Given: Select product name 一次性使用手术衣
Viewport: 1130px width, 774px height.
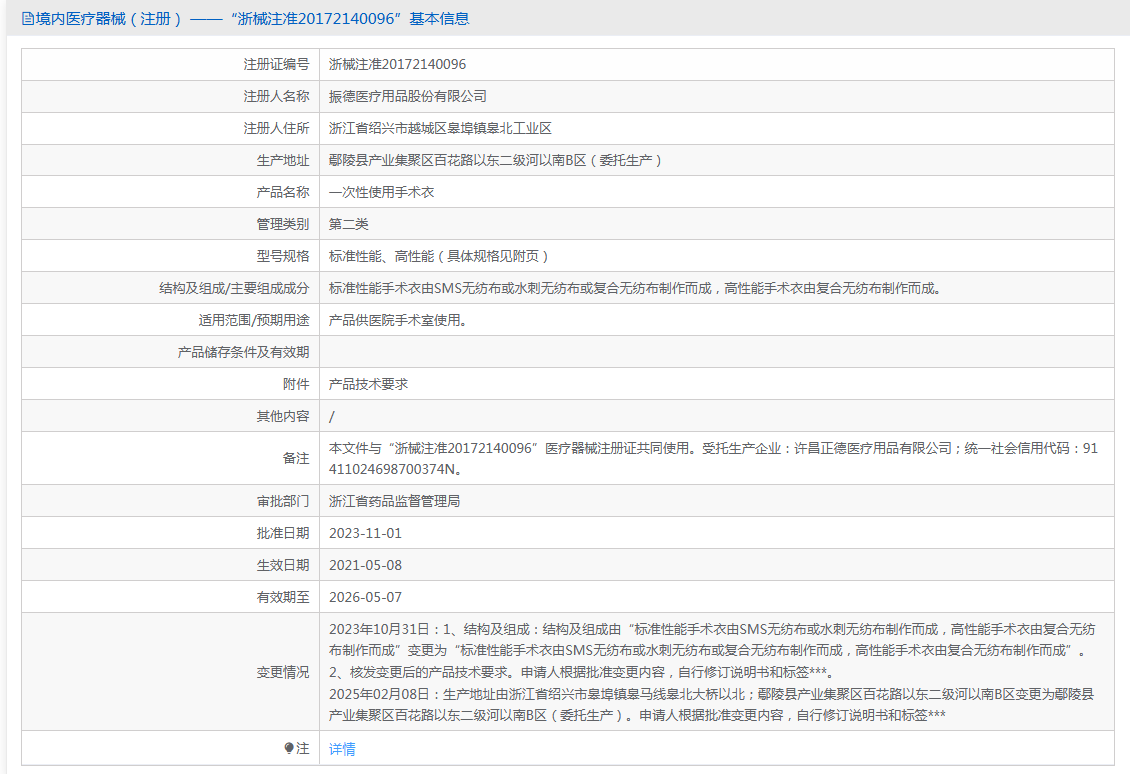Looking at the screenshot, I should pyautogui.click(x=381, y=192).
